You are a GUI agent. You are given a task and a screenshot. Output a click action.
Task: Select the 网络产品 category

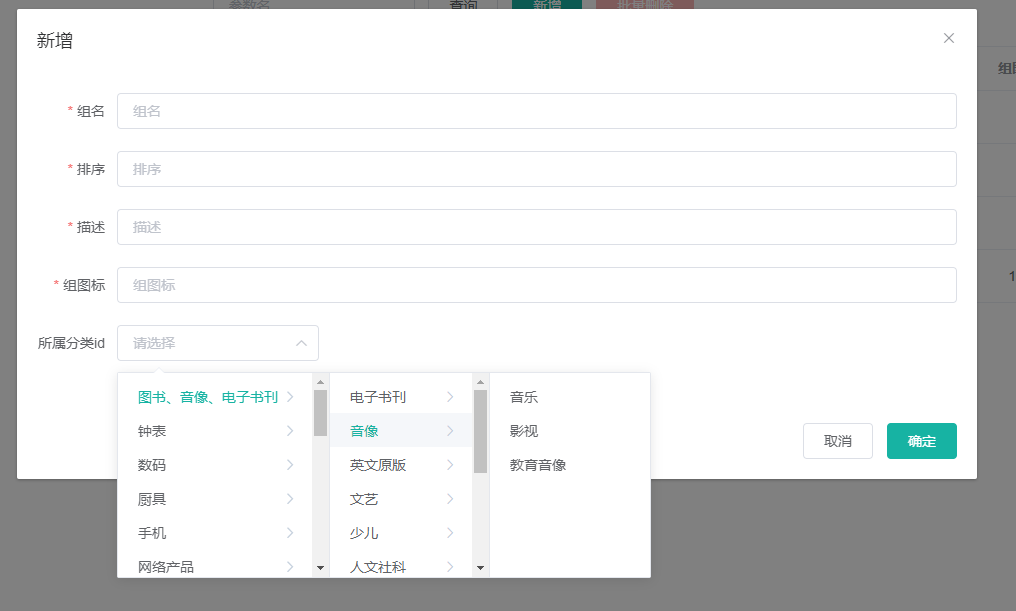(x=166, y=567)
